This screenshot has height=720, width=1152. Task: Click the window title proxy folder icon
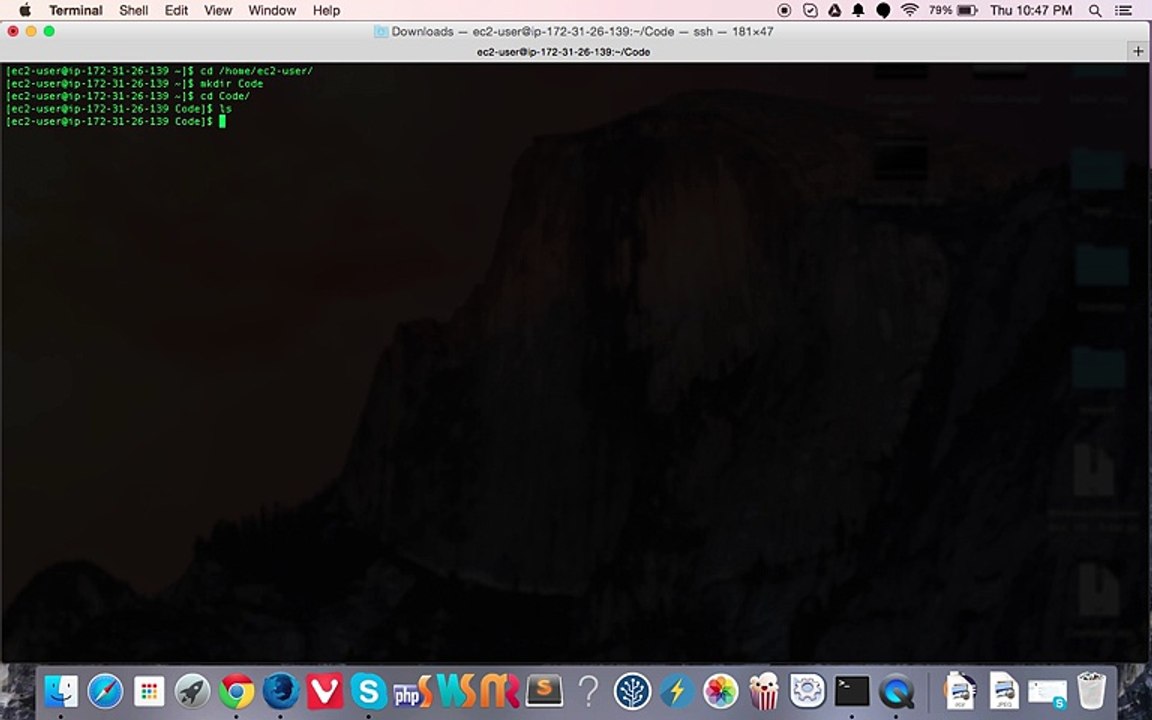point(381,32)
